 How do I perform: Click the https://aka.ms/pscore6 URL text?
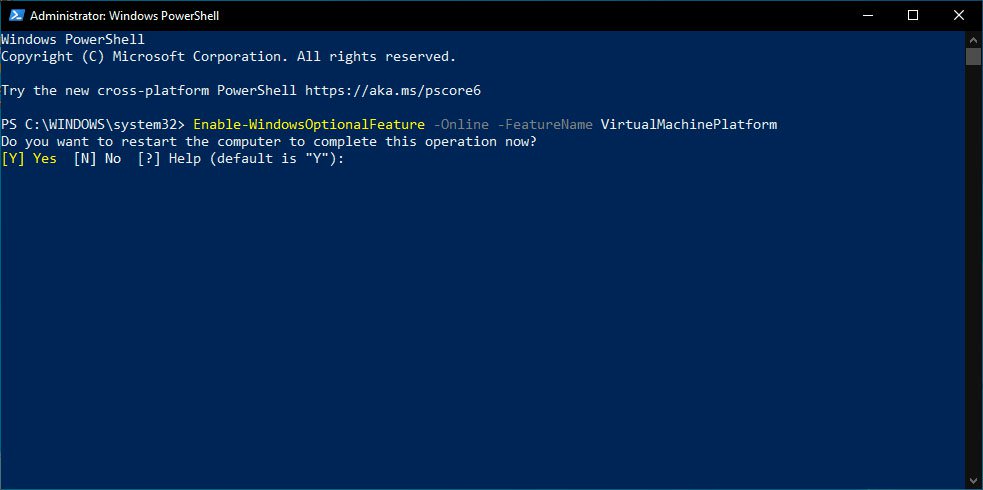tap(393, 90)
